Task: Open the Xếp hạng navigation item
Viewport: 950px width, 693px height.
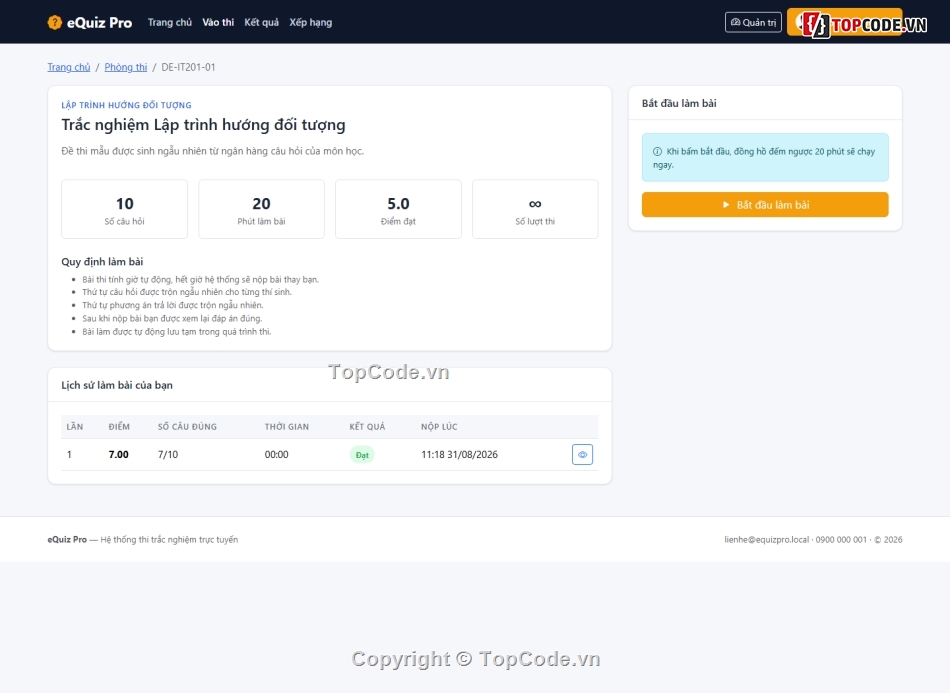Action: pyautogui.click(x=311, y=22)
